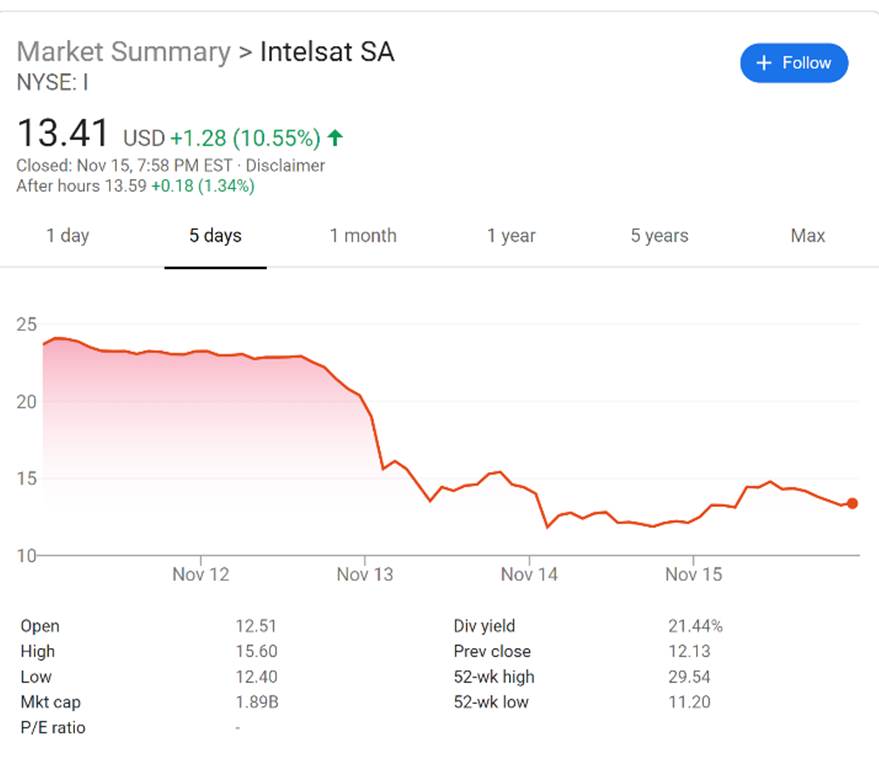
Task: Click the Intelsat SA title
Action: click(327, 52)
